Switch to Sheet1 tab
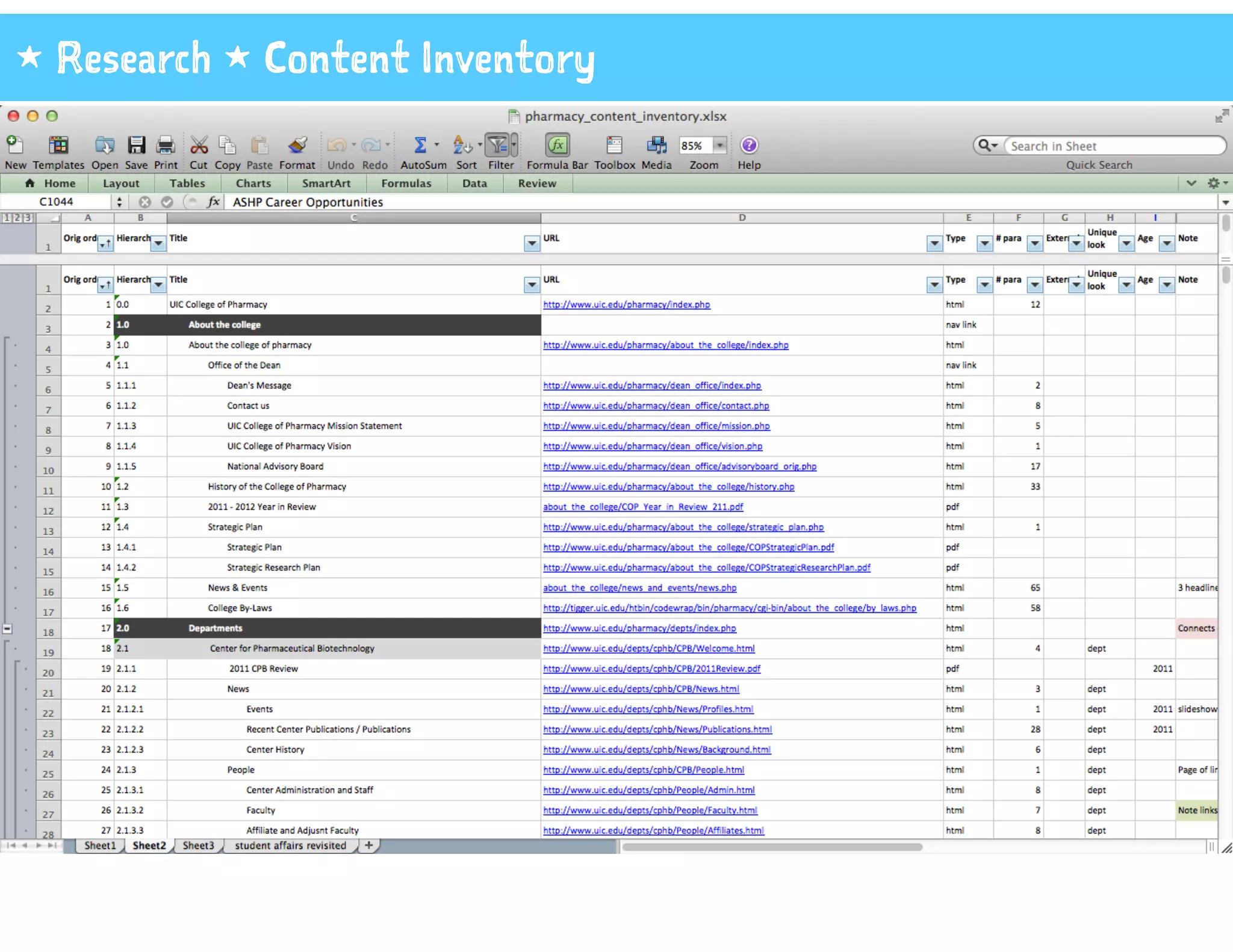 point(100,845)
